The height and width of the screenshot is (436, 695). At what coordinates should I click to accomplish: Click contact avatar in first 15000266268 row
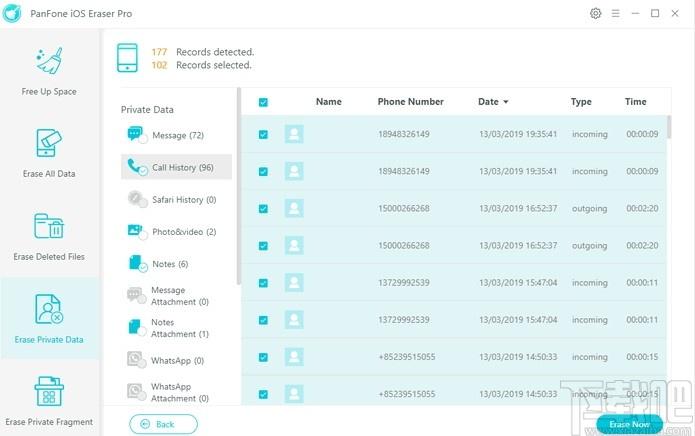[294, 208]
